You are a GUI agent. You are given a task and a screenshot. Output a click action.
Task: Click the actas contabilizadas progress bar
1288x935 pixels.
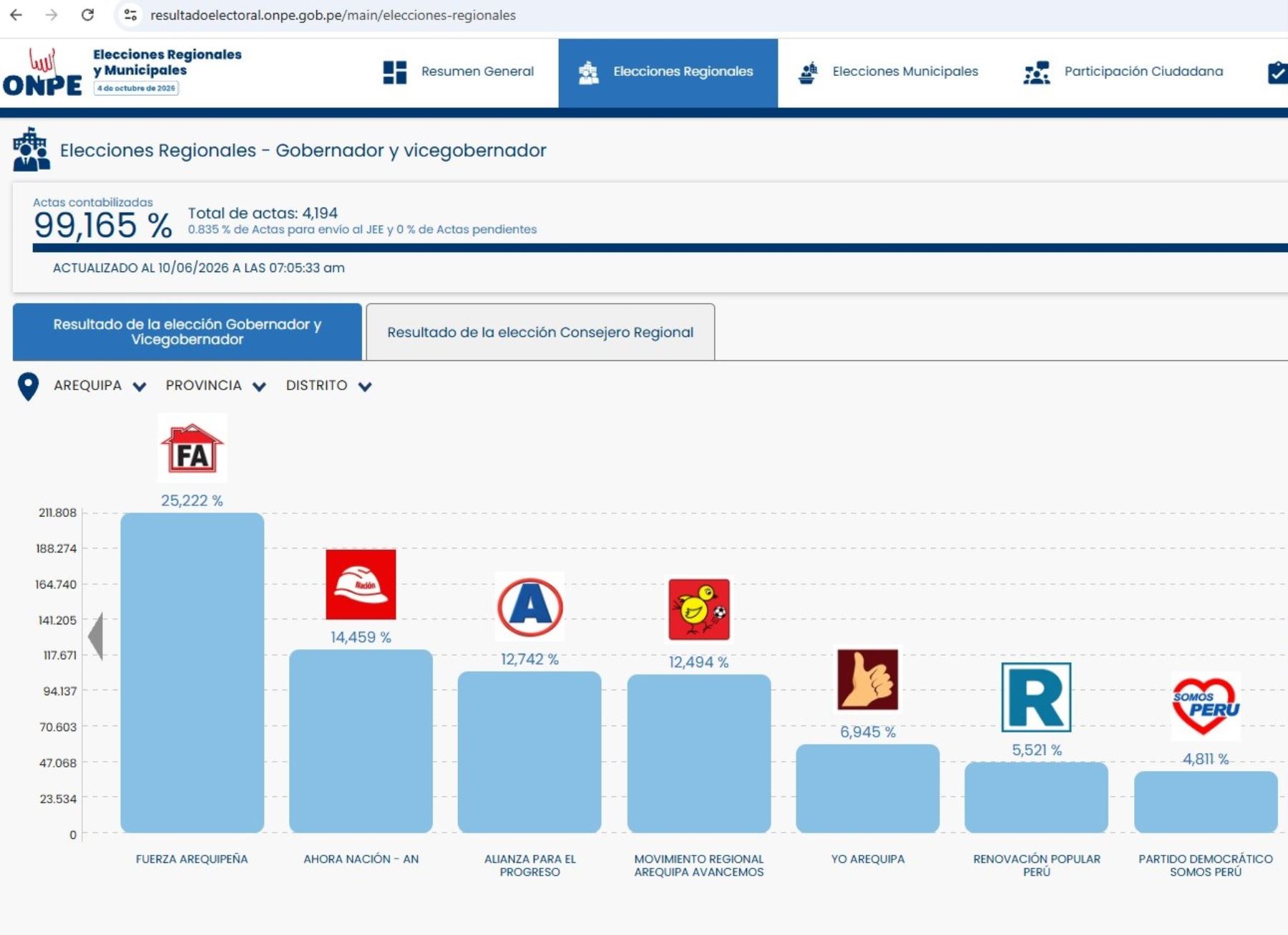tap(660, 248)
